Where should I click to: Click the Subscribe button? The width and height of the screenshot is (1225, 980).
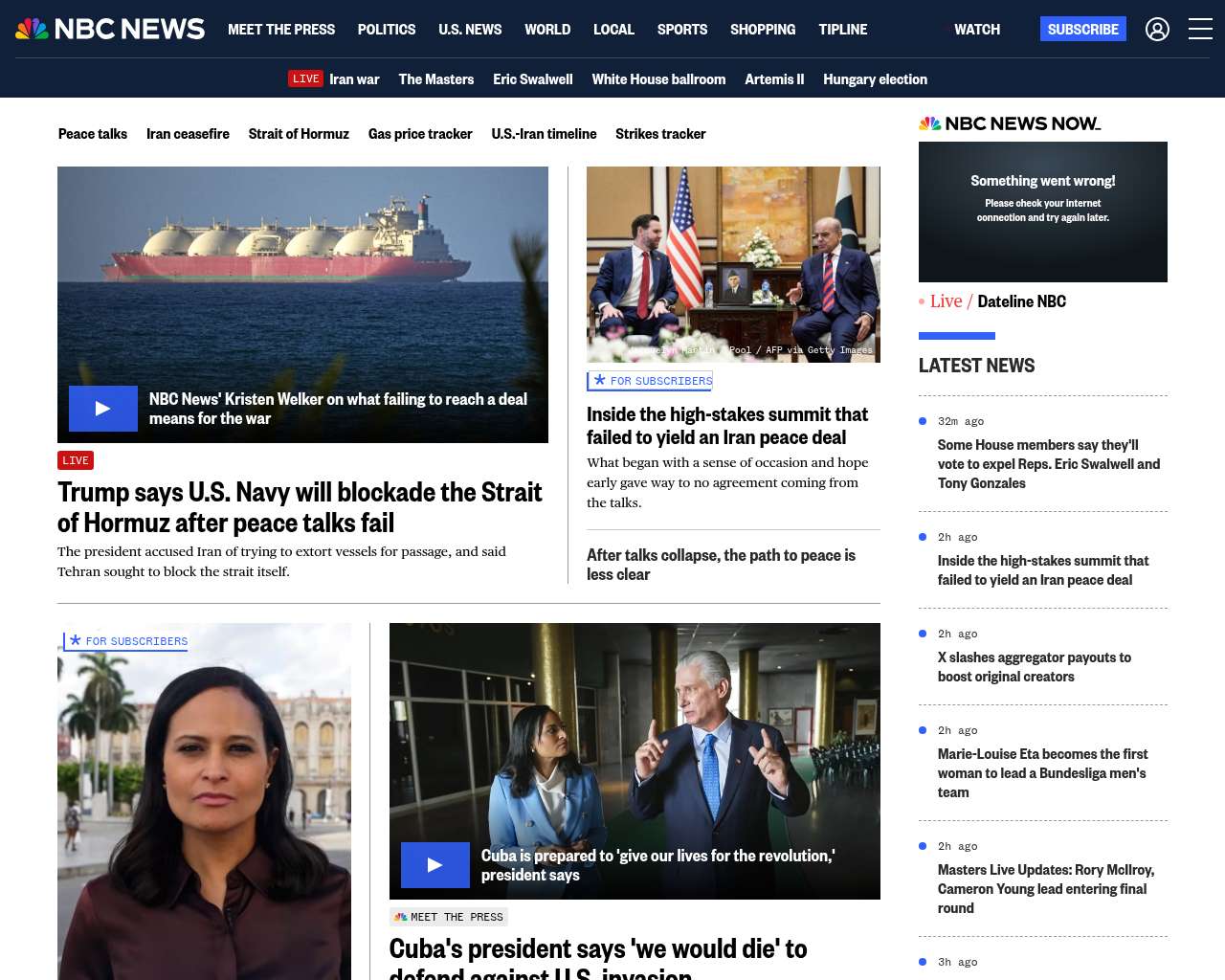1083,29
